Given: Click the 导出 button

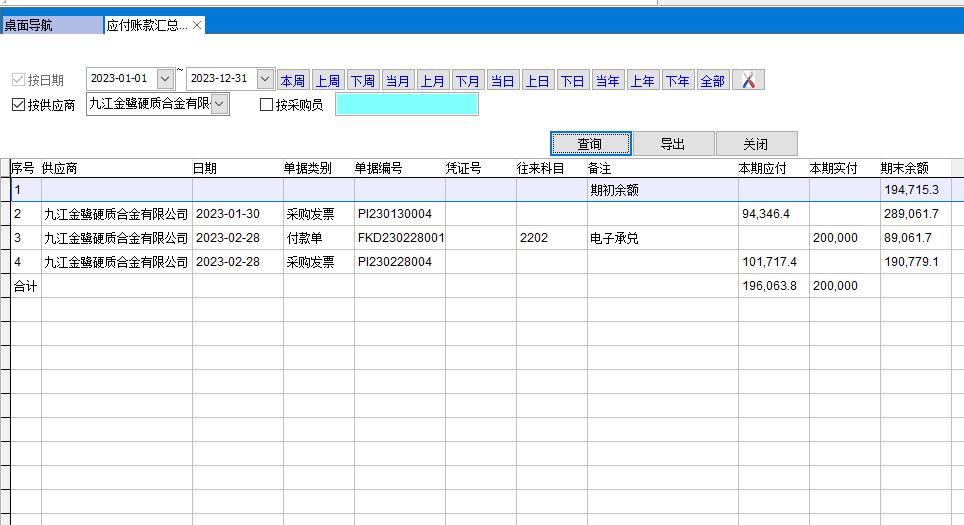Looking at the screenshot, I should (673, 144).
